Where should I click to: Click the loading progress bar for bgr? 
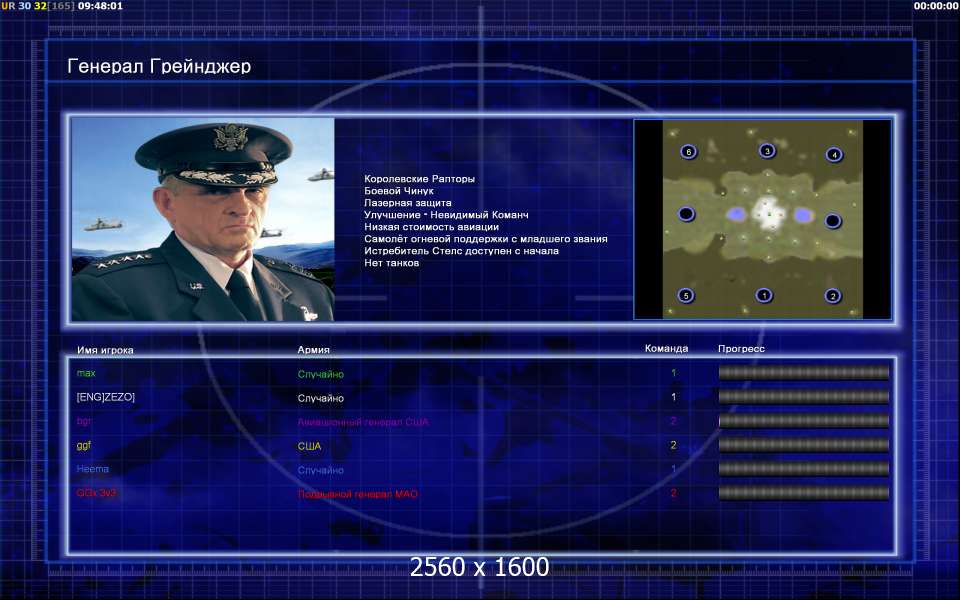pos(803,421)
